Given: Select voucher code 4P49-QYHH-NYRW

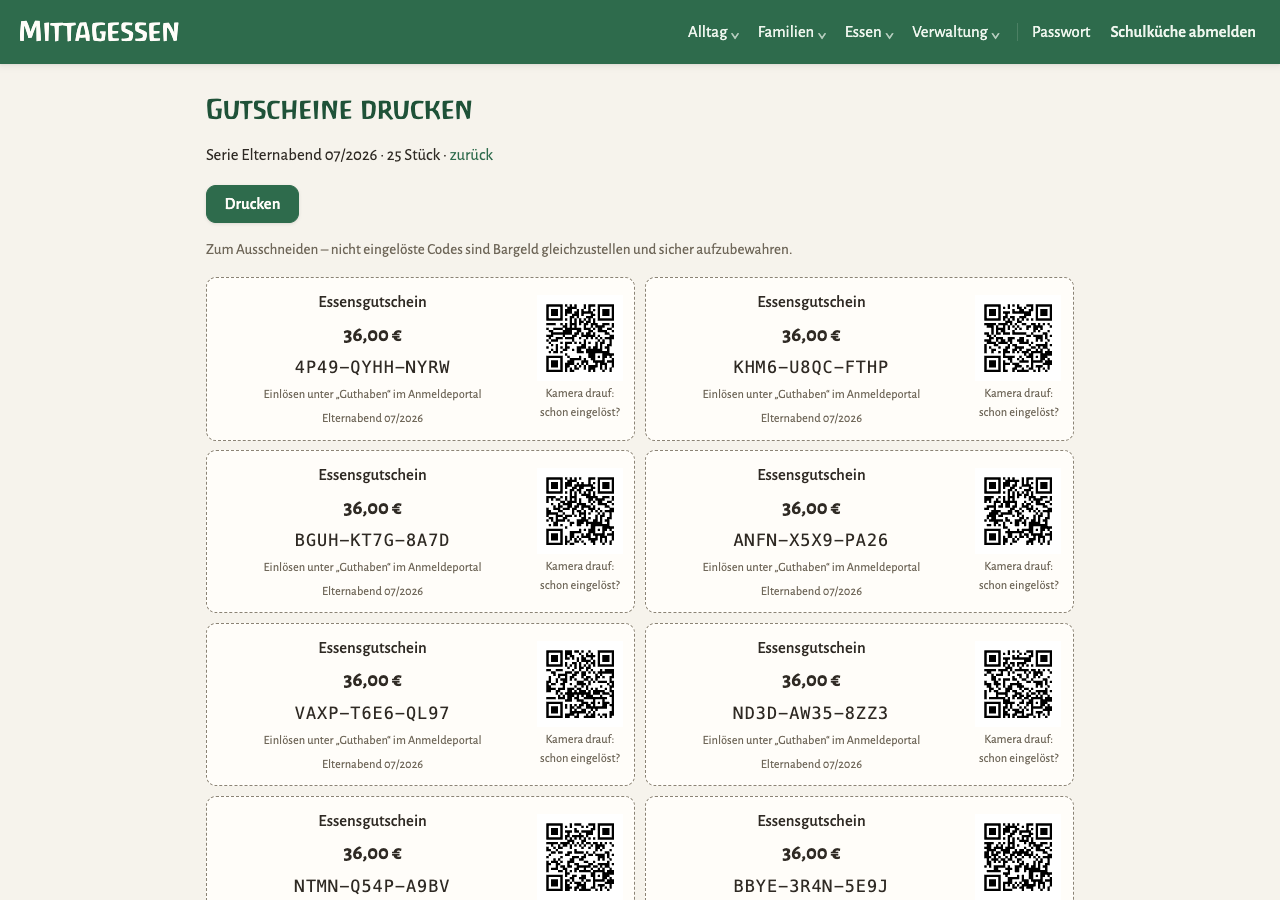Looking at the screenshot, I should coord(372,367).
